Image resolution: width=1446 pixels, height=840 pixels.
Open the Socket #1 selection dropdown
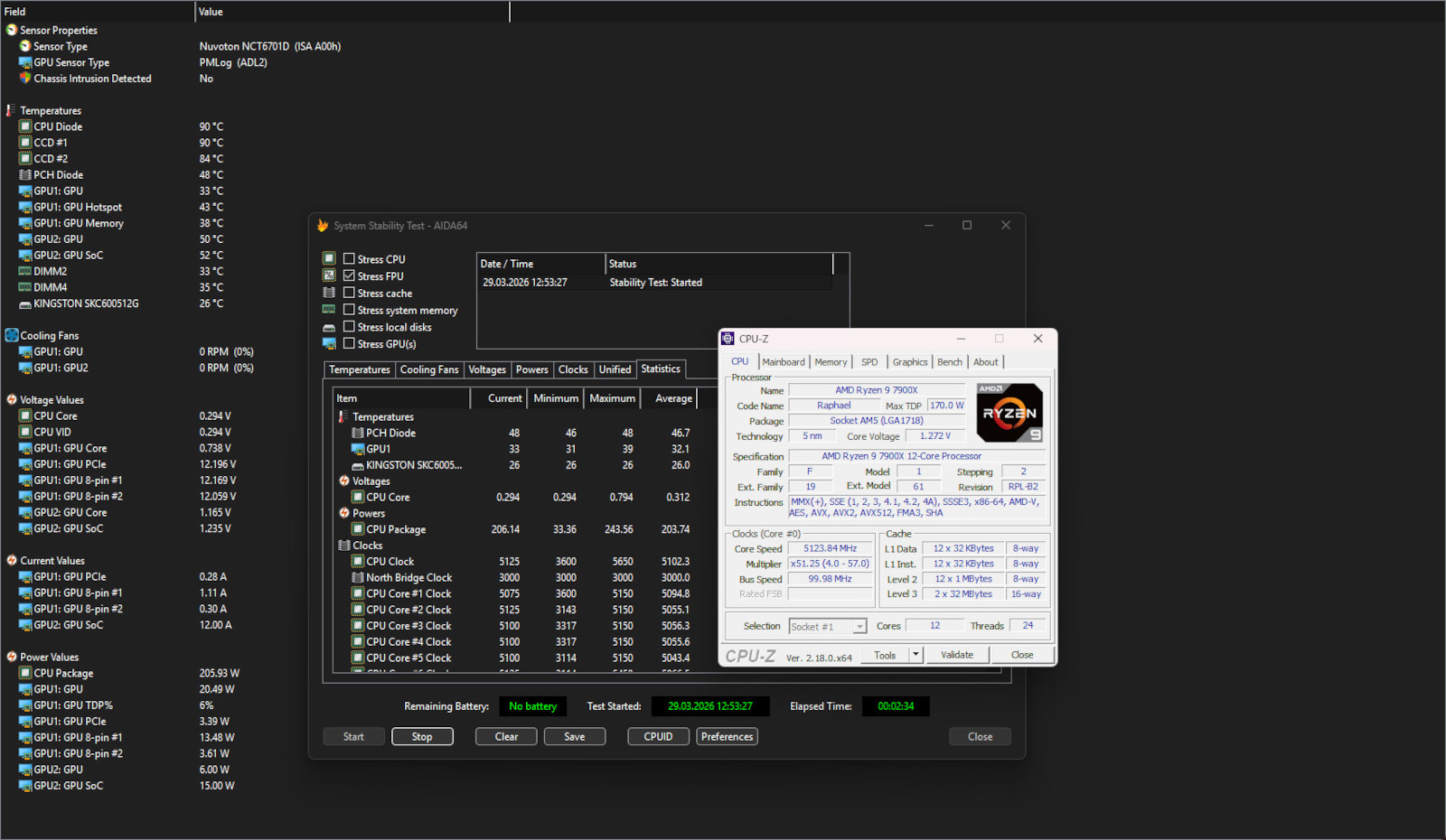[x=859, y=626]
